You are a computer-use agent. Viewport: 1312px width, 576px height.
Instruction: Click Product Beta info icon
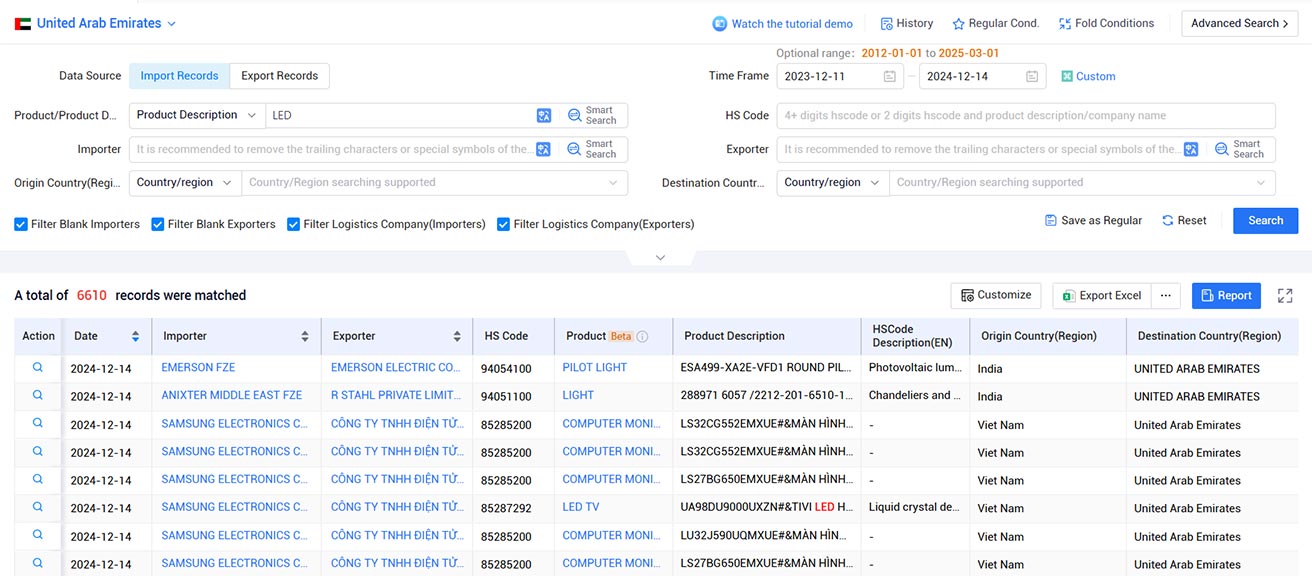tap(643, 337)
